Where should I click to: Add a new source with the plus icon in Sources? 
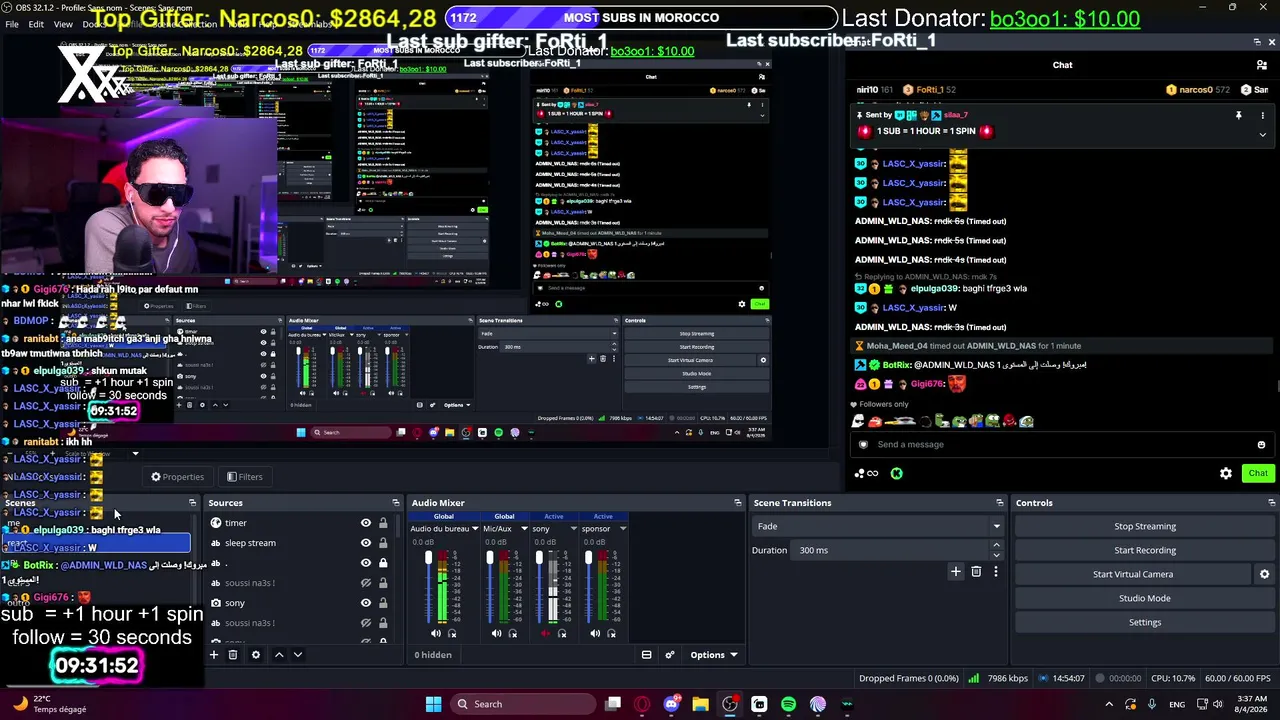coord(213,655)
